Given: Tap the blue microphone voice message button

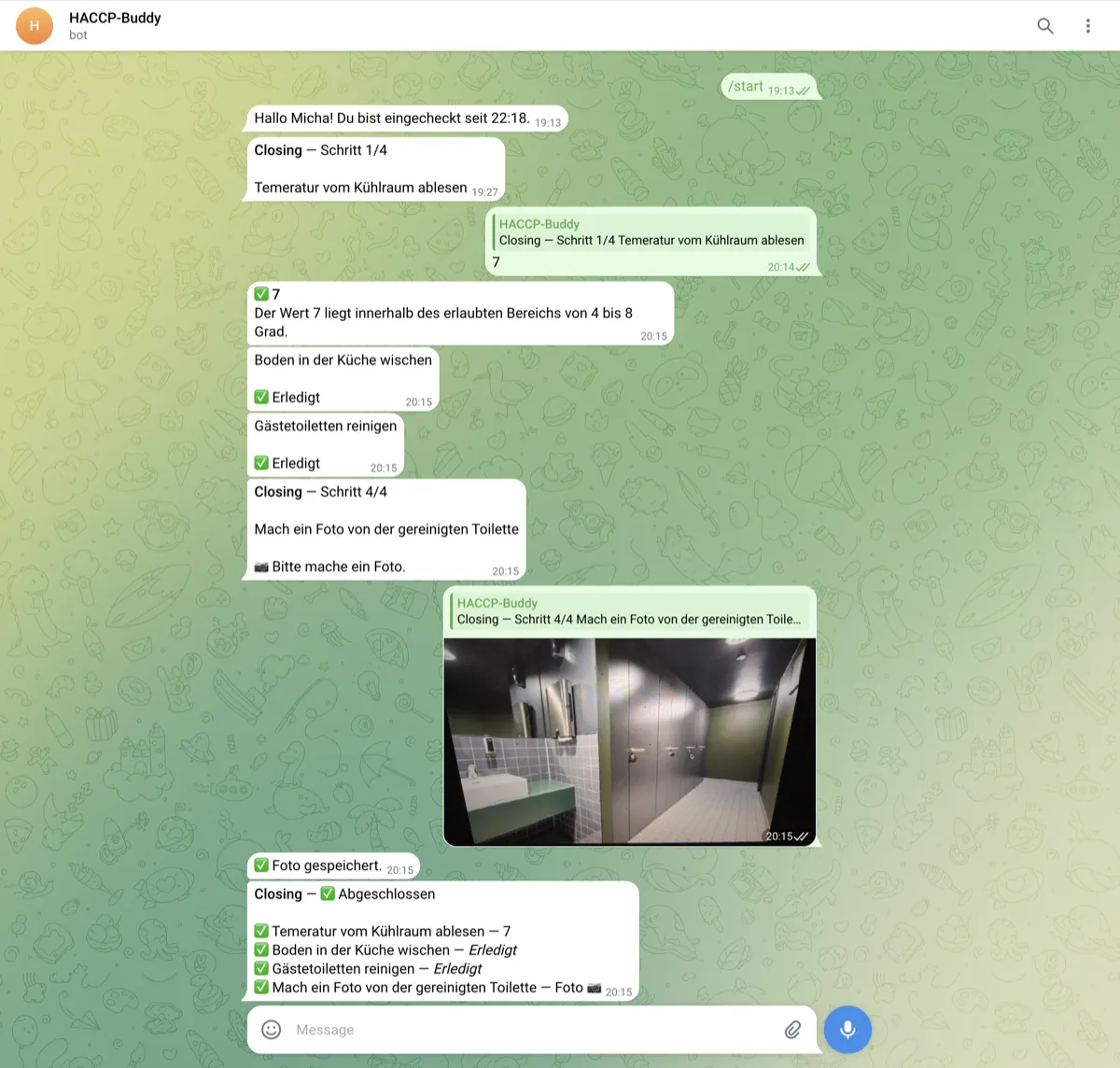Looking at the screenshot, I should 847,1029.
